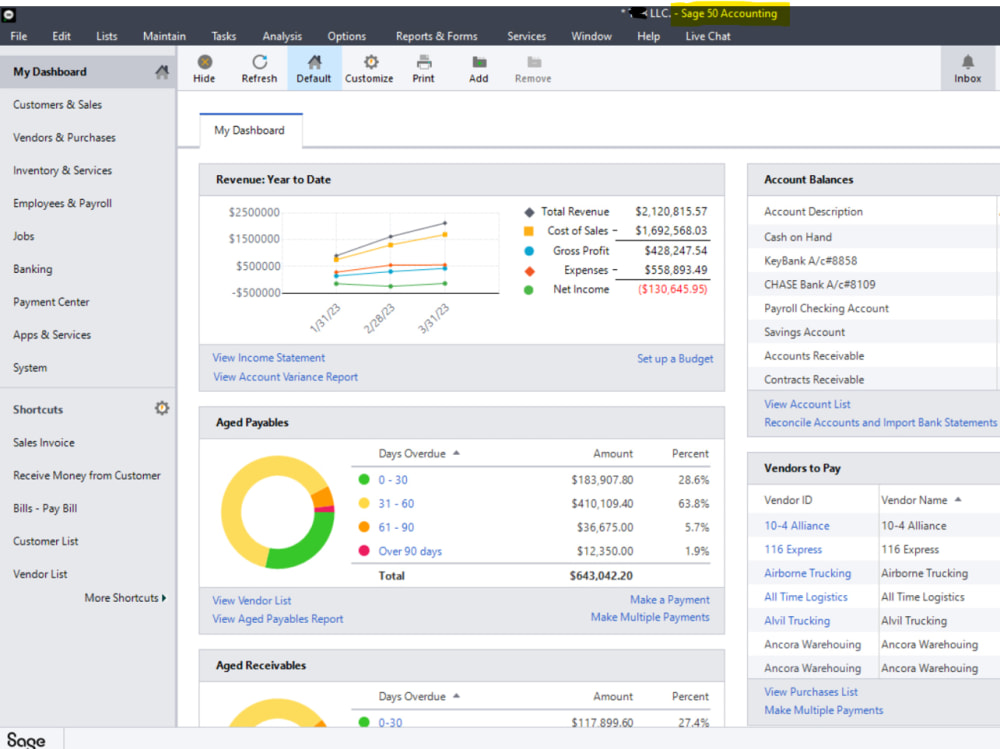Open Apps & Services in the sidebar
This screenshot has width=1000, height=749.
tap(52, 335)
